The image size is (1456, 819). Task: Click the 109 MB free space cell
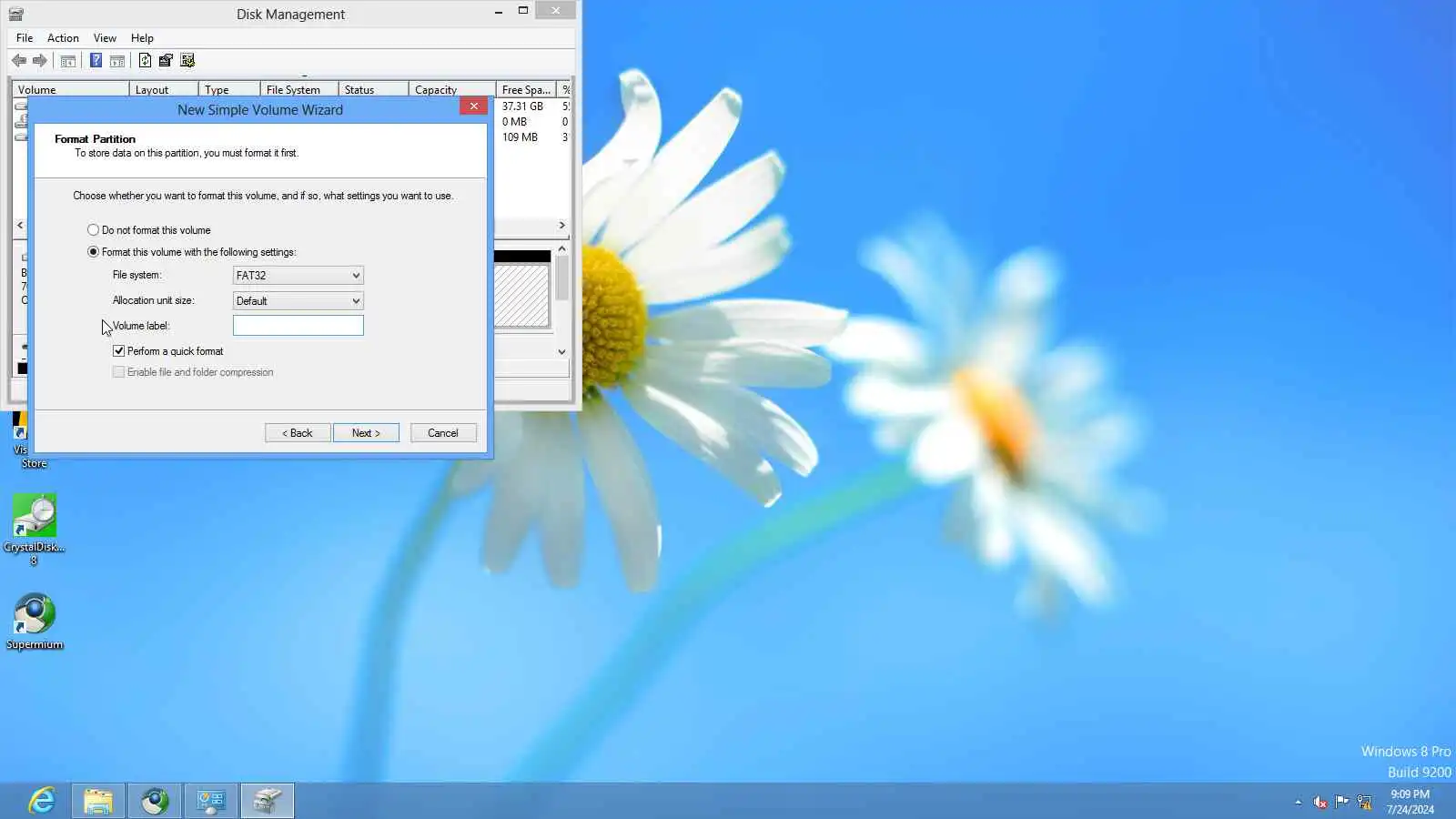(x=520, y=137)
